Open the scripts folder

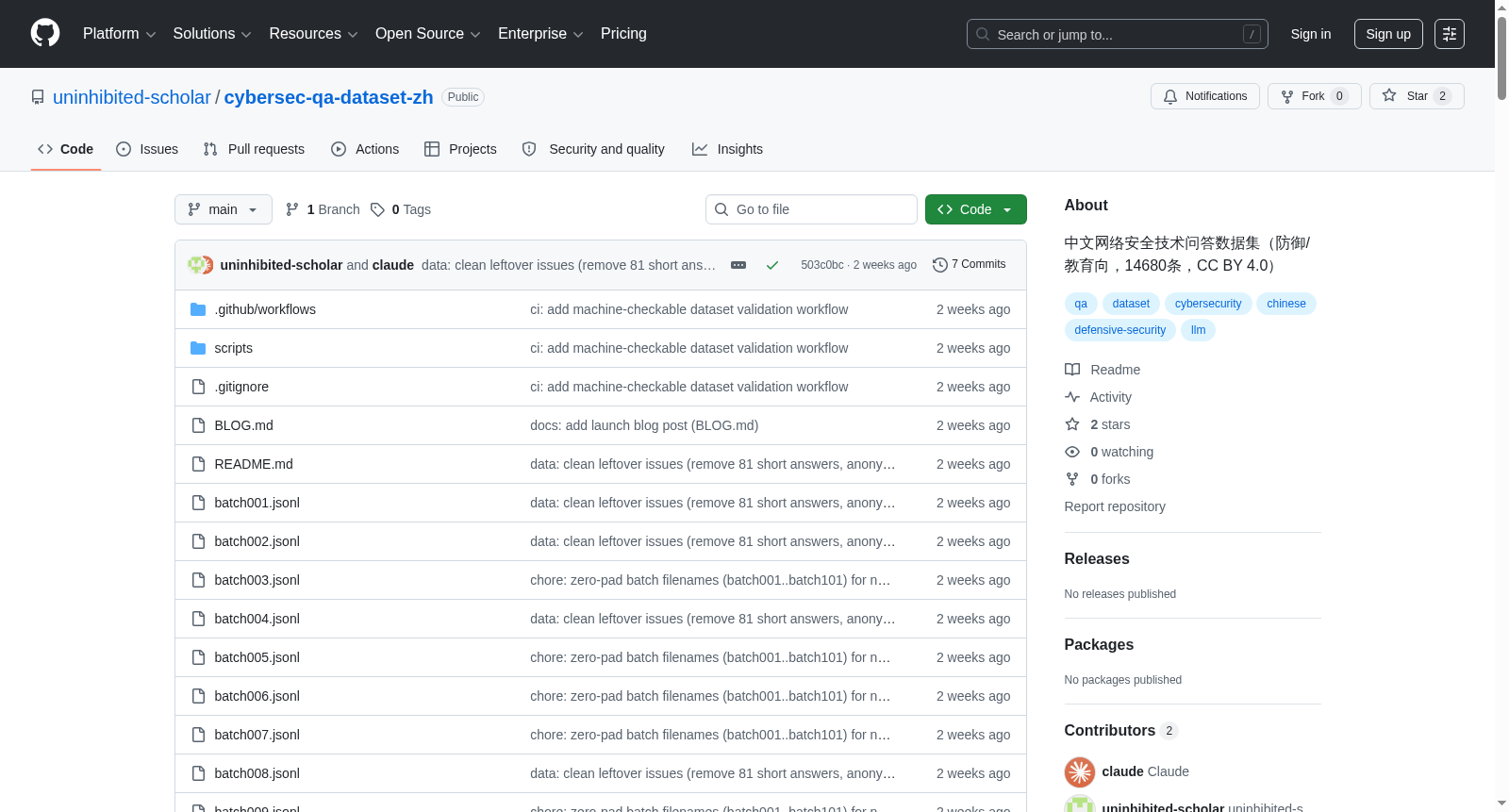[233, 348]
